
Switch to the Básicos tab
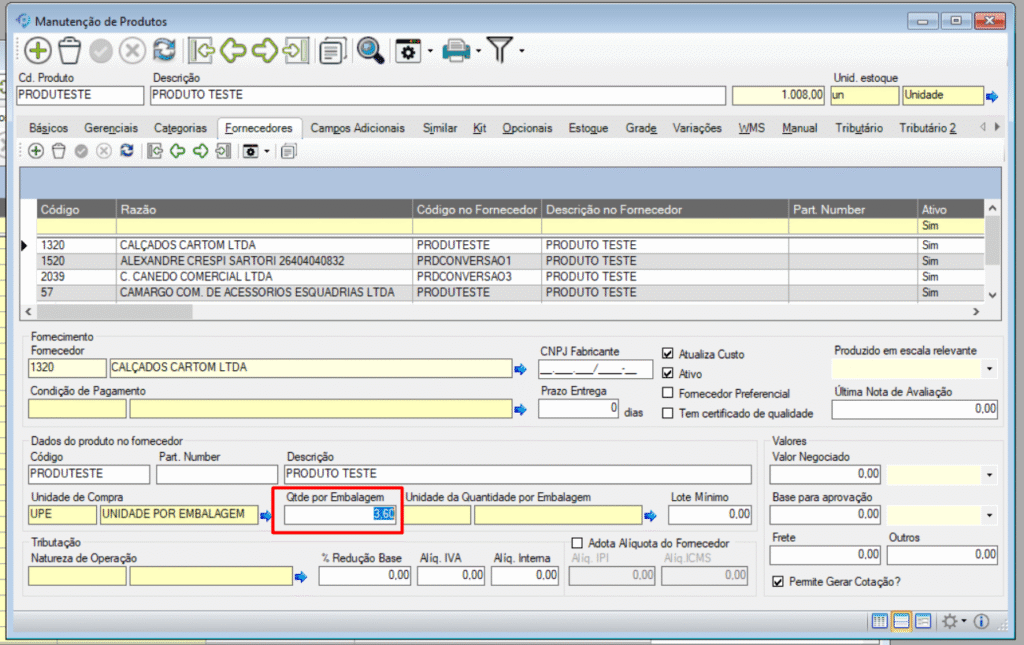tap(49, 128)
